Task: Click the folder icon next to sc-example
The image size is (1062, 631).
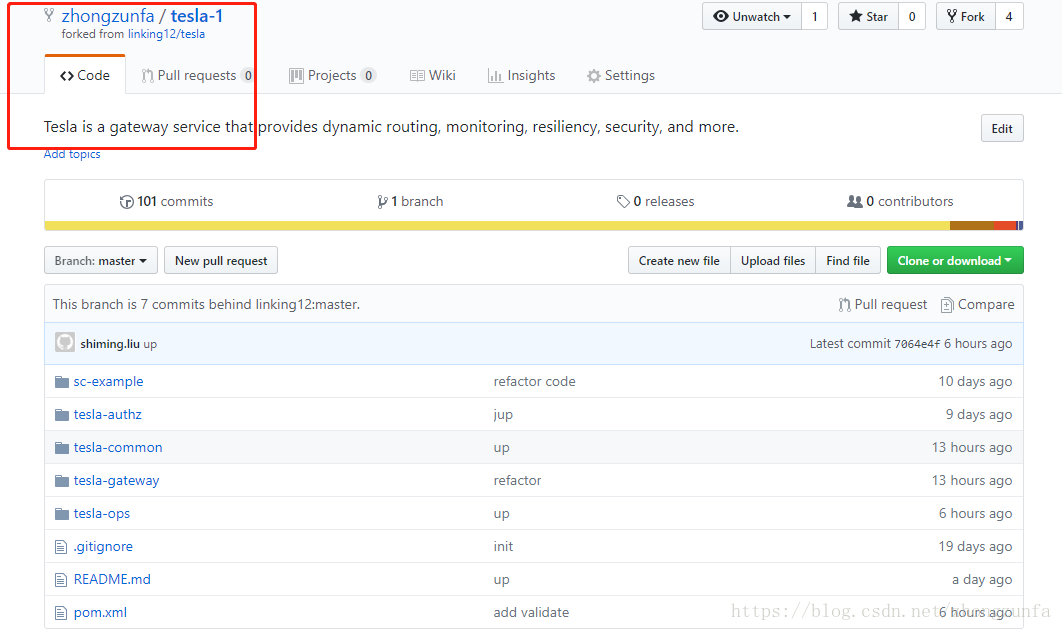Action: 62,382
